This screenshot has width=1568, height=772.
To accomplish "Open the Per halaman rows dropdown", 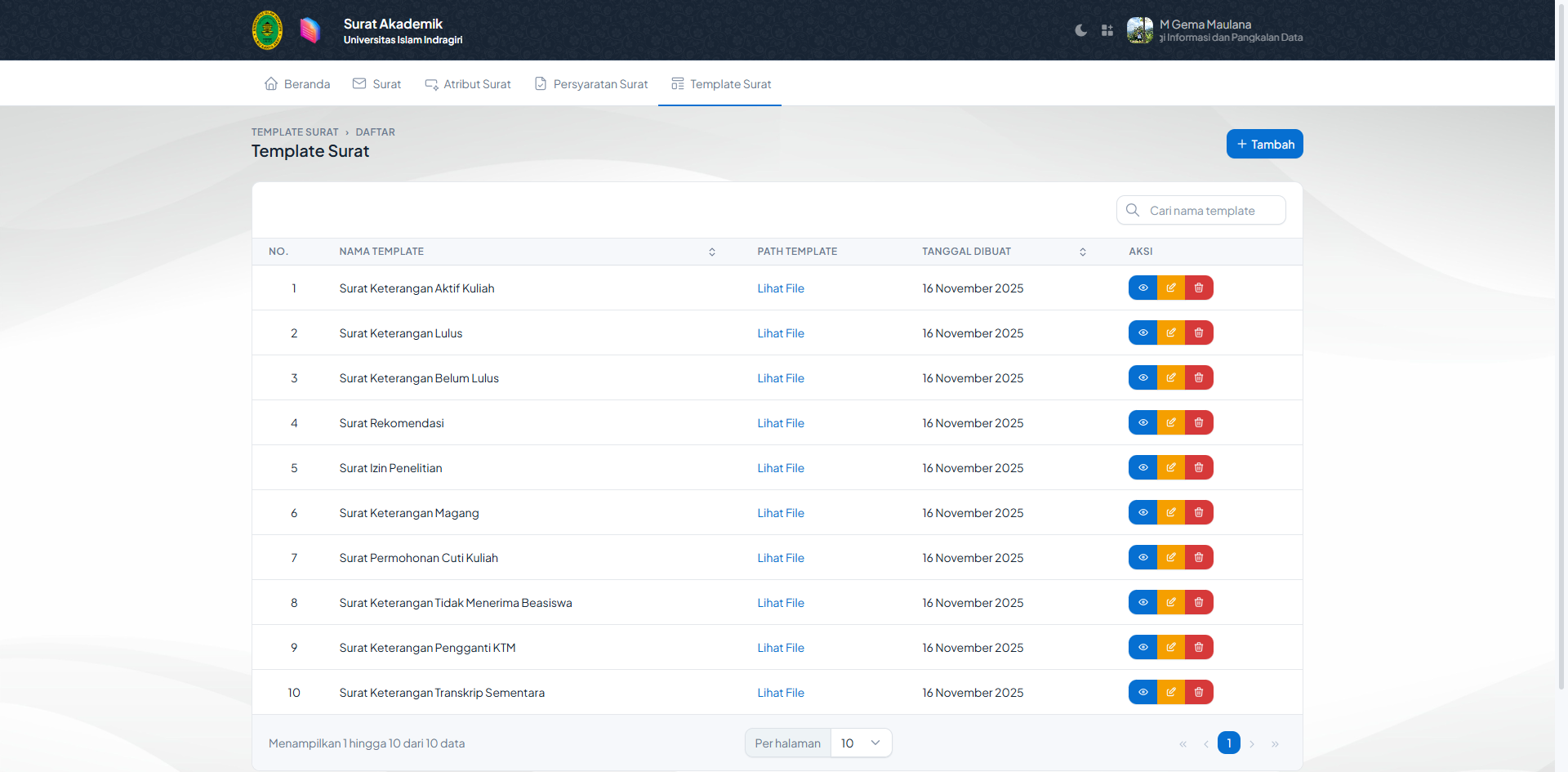I will tap(861, 743).
